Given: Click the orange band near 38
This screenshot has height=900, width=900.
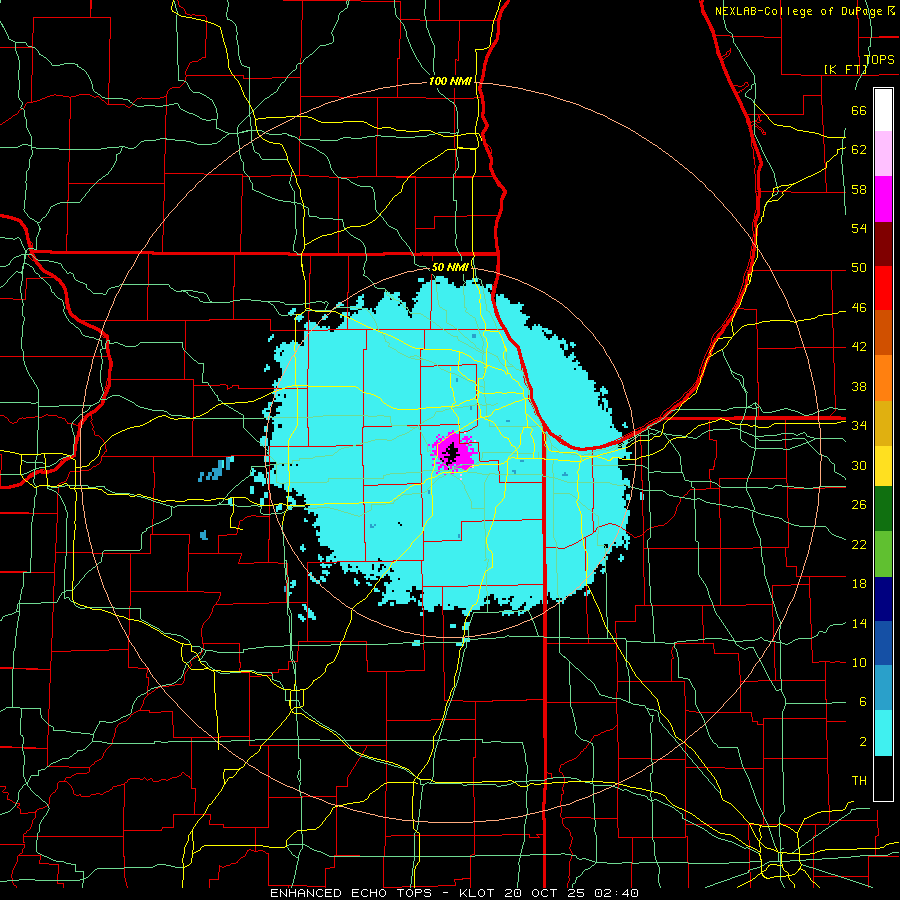Looking at the screenshot, I should coord(883,378).
